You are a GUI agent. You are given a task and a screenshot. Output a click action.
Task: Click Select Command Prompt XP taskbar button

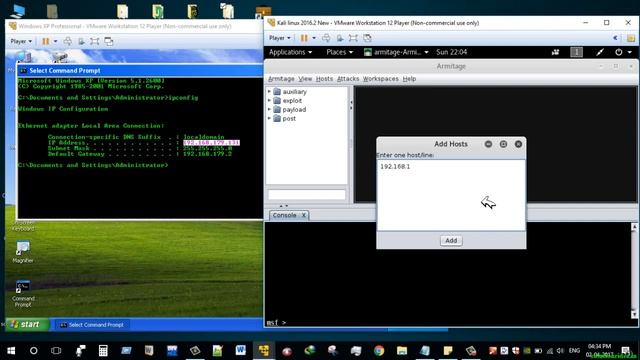tap(92, 325)
